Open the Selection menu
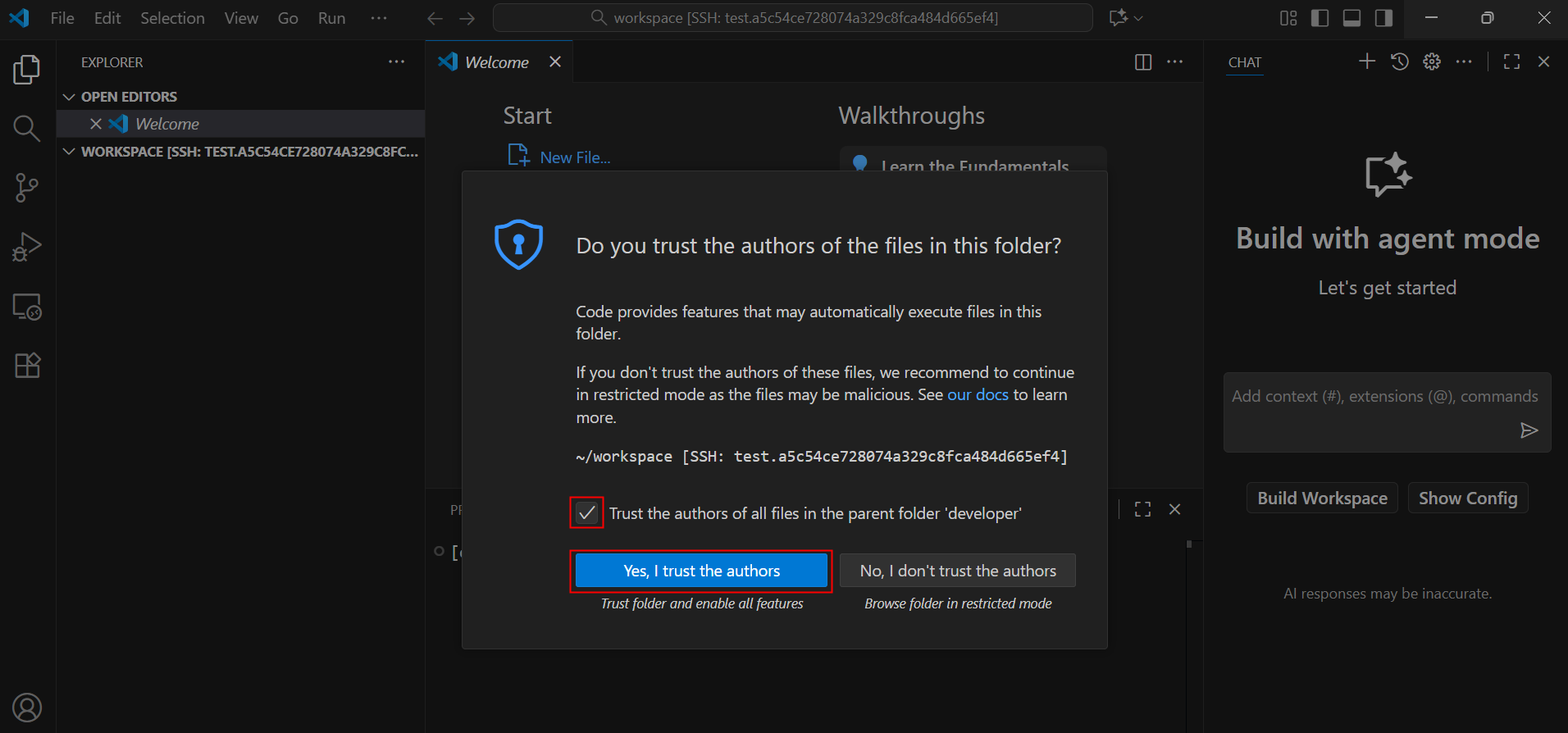Image resolution: width=1568 pixels, height=733 pixels. (x=172, y=18)
